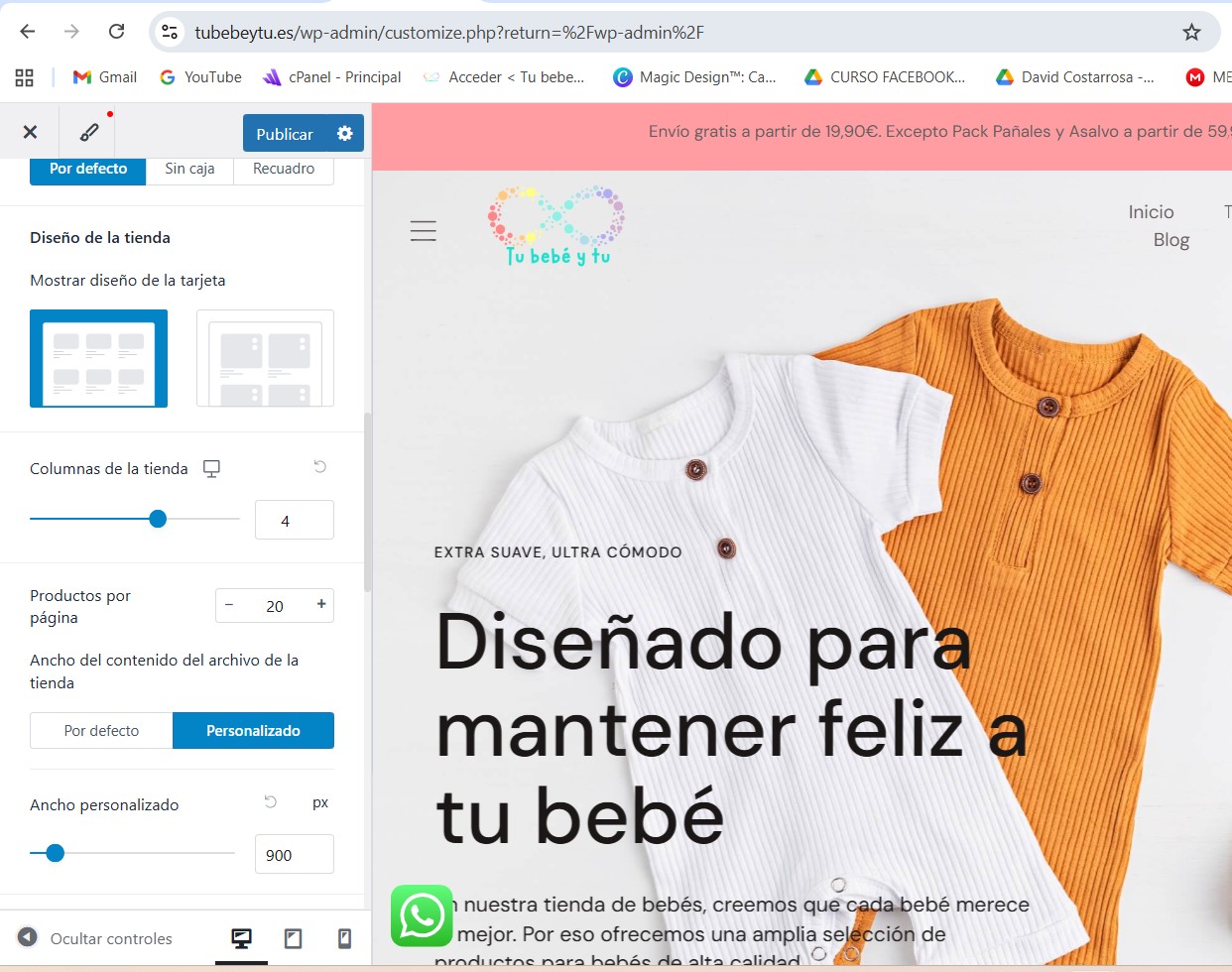This screenshot has height=972, width=1232.
Task: Decrease Productos por página with minus
Action: 229,605
